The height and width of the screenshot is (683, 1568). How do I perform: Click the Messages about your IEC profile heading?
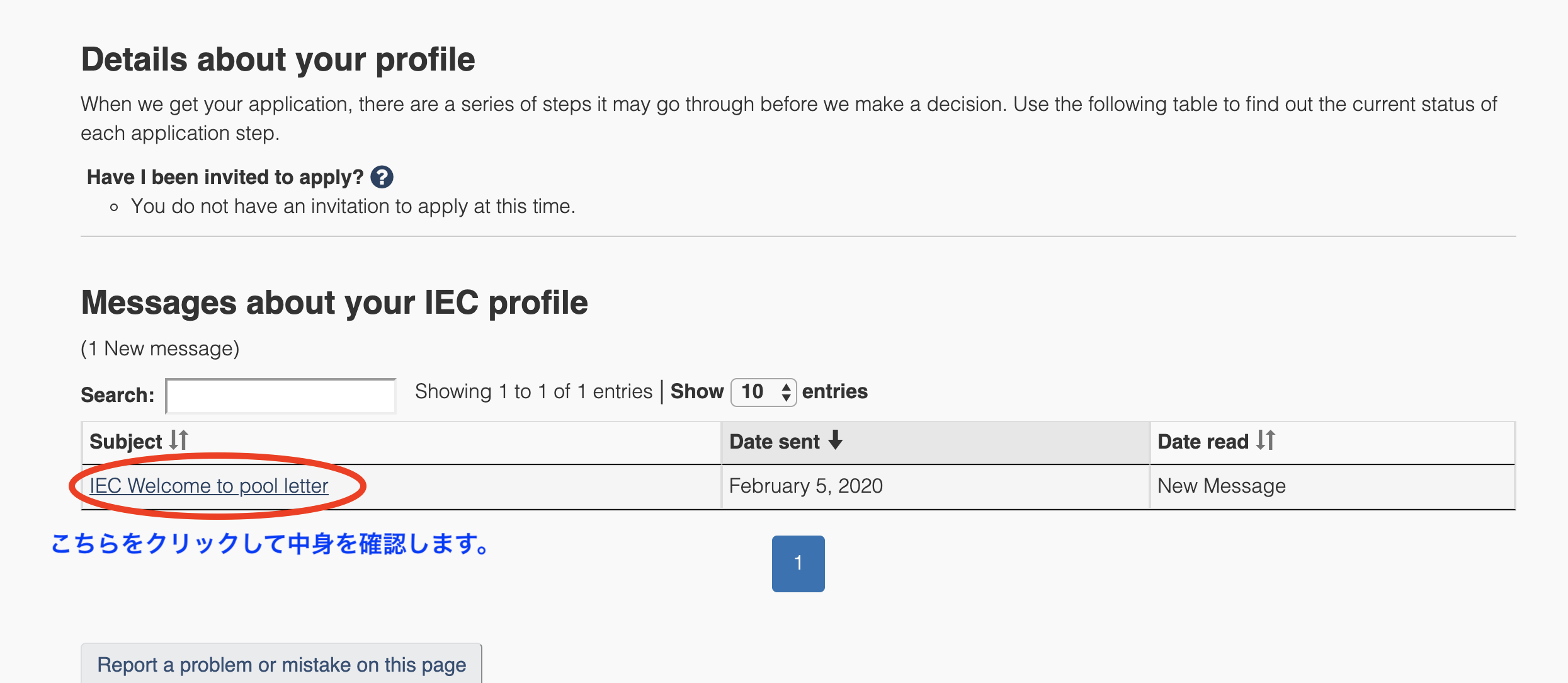click(334, 302)
